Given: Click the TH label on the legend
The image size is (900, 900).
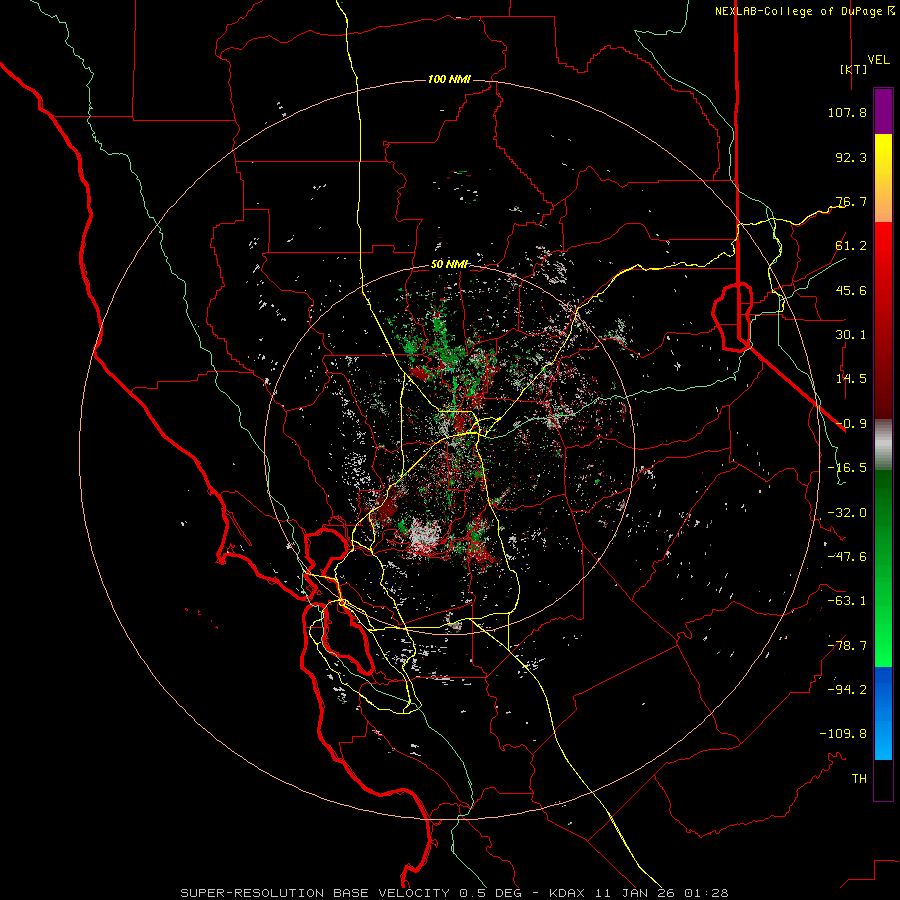Looking at the screenshot, I should (x=859, y=779).
